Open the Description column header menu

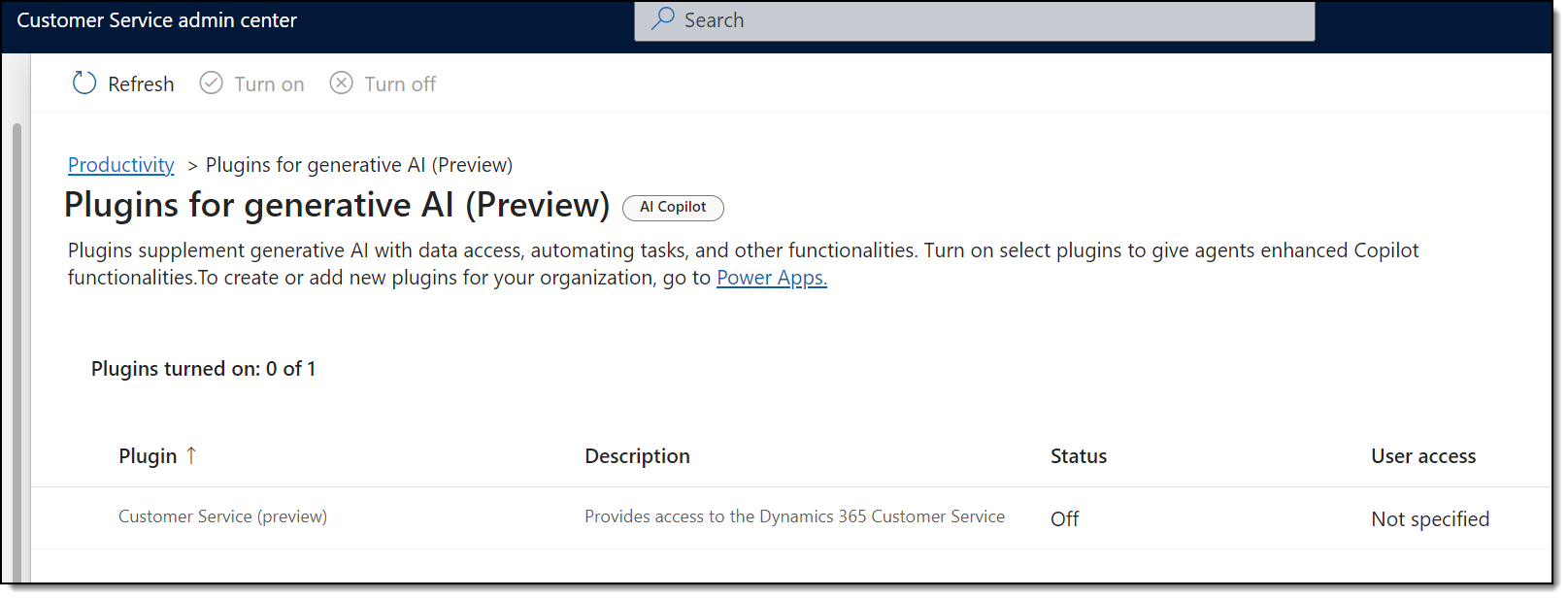click(x=637, y=456)
